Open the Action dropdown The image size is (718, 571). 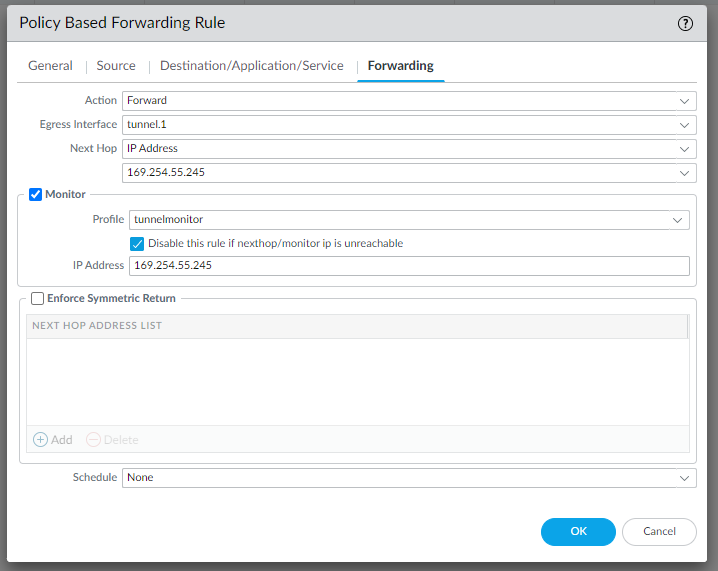684,101
